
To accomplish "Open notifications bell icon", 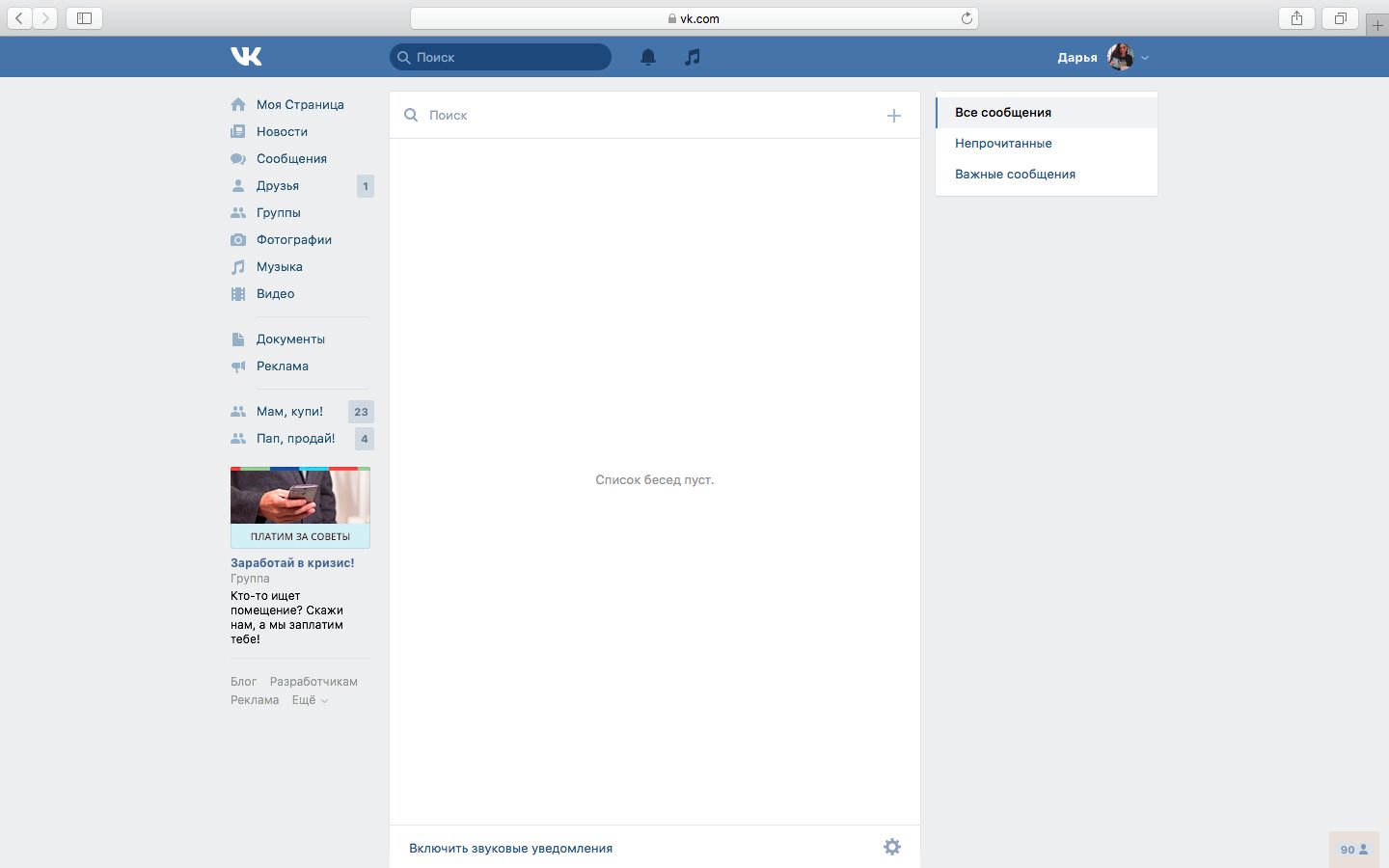I will (x=648, y=57).
